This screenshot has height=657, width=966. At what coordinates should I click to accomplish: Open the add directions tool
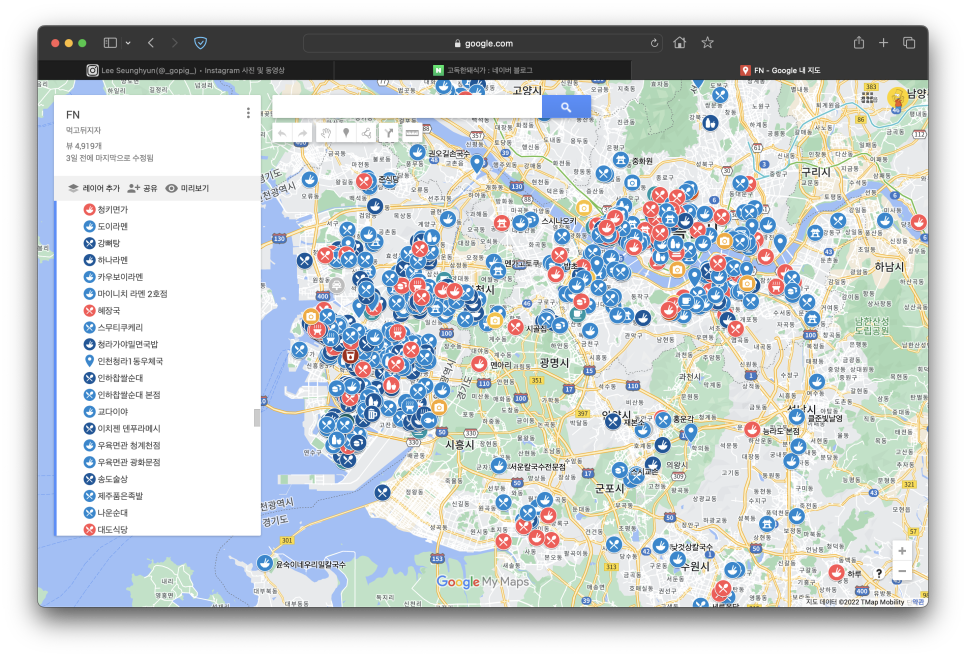(389, 133)
